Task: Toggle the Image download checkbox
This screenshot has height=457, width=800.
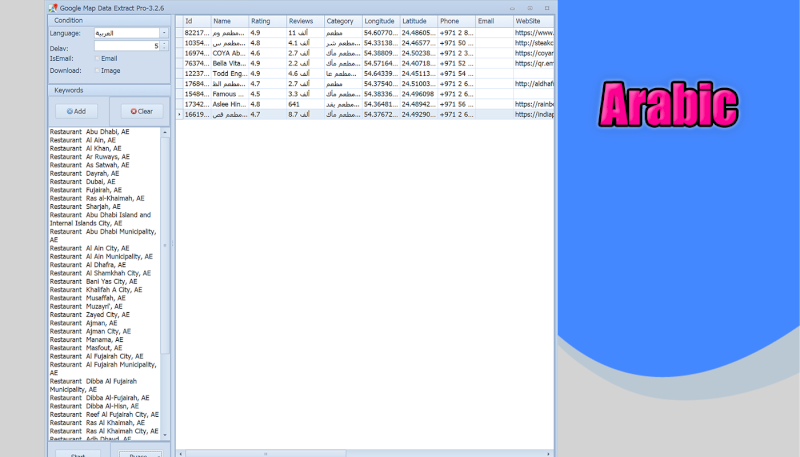Action: pyautogui.click(x=98, y=71)
